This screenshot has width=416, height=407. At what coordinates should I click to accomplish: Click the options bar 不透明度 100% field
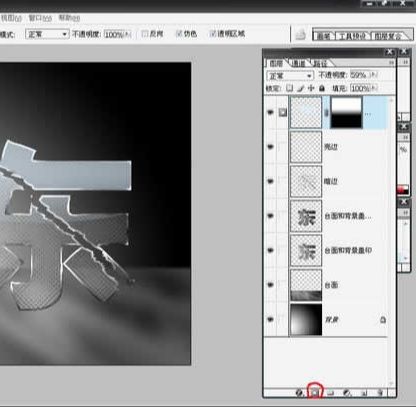114,34
